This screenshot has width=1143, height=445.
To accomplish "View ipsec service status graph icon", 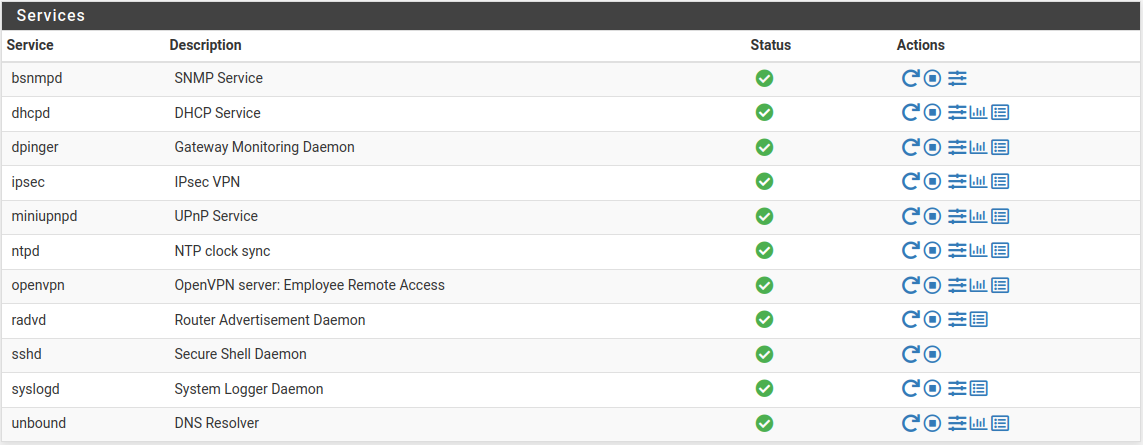I will pos(978,182).
